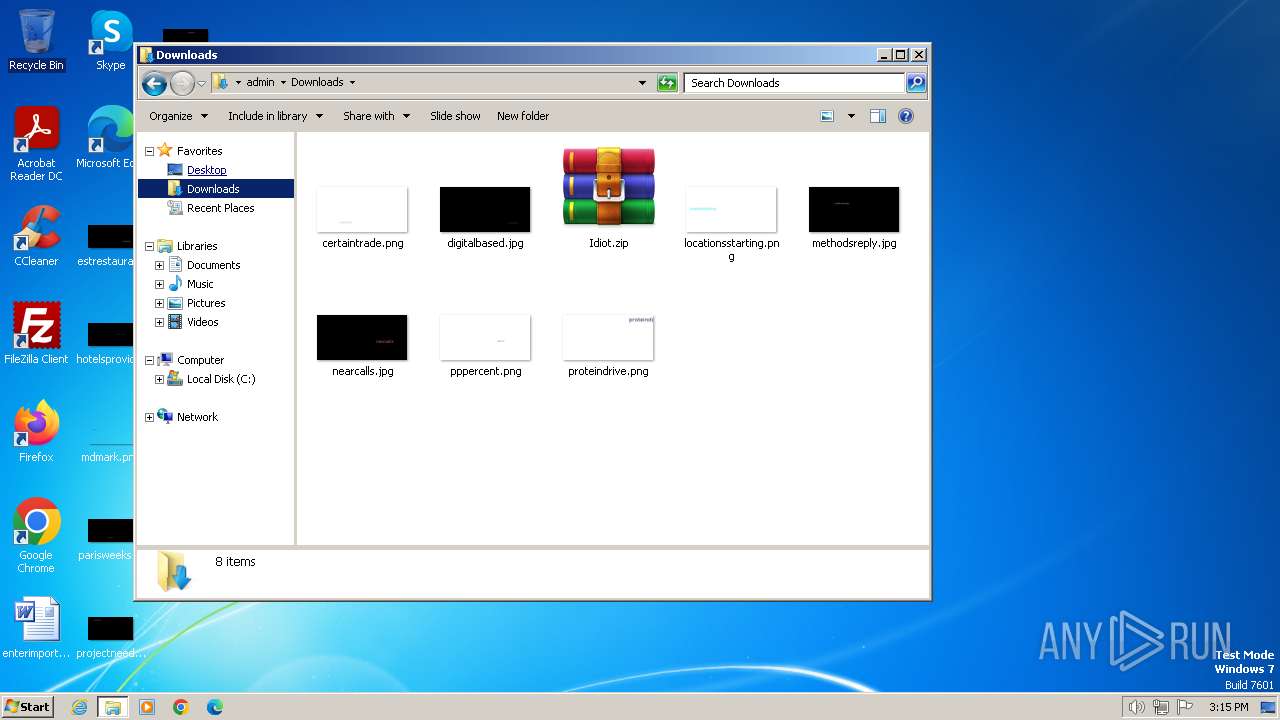The height and width of the screenshot is (720, 1280).
Task: Click the Windows Media Player taskbar icon
Action: click(147, 707)
